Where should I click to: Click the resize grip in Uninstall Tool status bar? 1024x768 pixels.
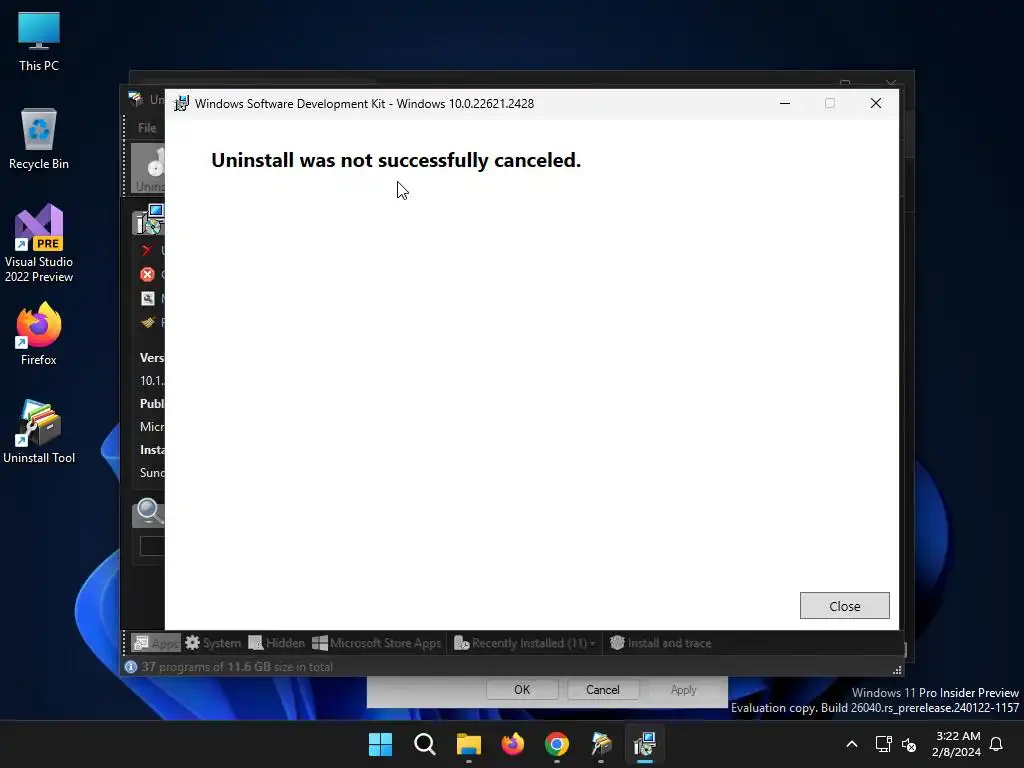897,669
